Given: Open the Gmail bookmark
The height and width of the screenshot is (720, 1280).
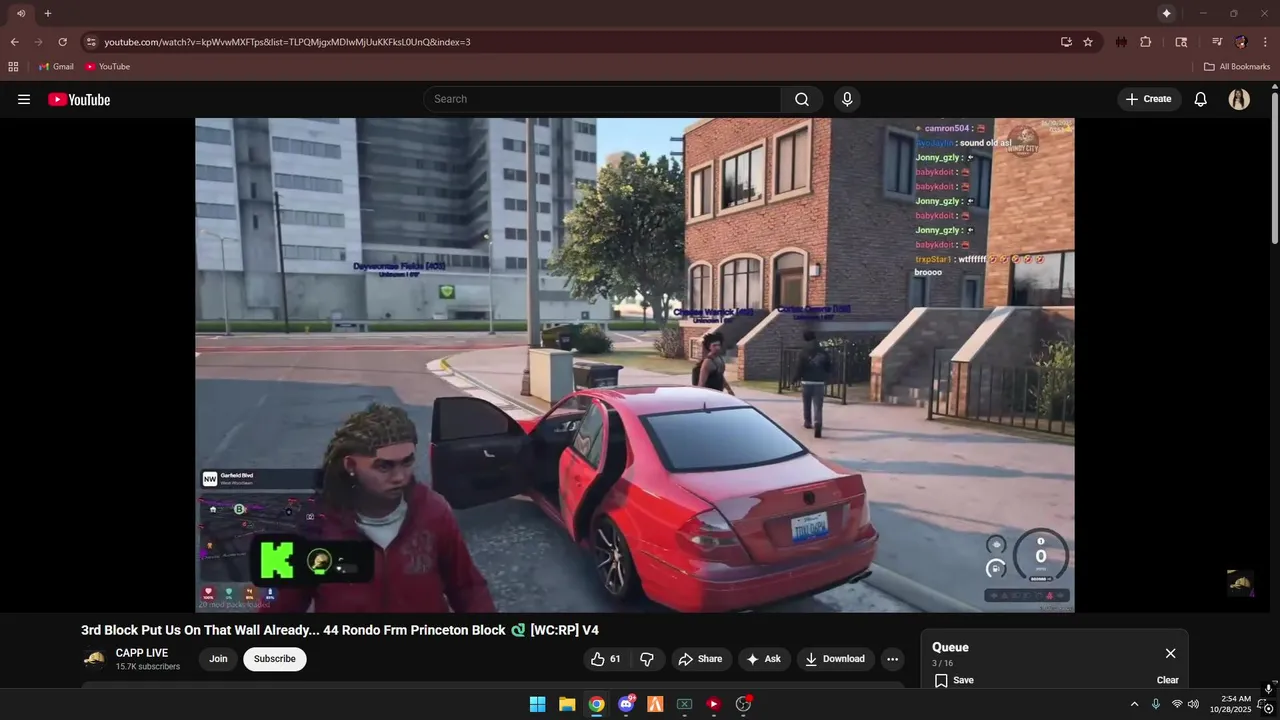Looking at the screenshot, I should 56,67.
